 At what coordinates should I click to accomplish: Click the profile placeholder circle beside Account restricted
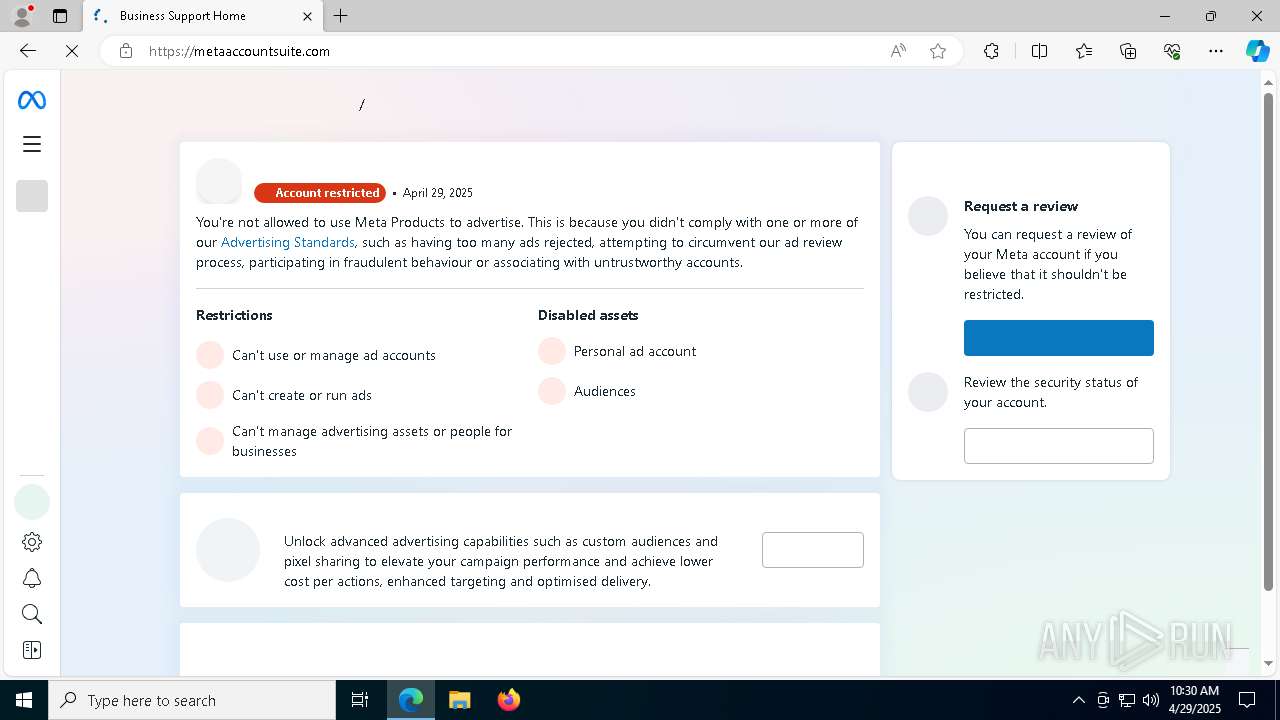(x=219, y=181)
